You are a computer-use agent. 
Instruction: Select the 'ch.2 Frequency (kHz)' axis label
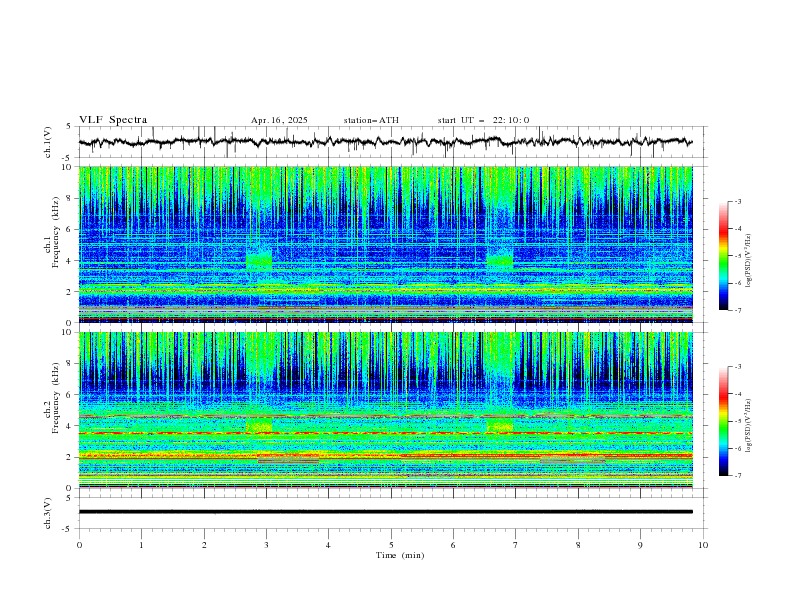click(x=51, y=398)
